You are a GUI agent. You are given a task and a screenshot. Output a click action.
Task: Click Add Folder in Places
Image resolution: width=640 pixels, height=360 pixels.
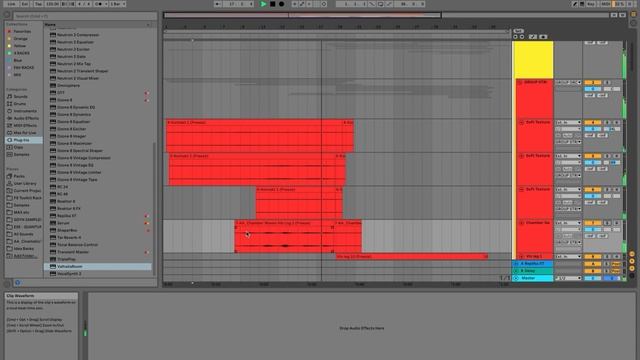pos(24,256)
